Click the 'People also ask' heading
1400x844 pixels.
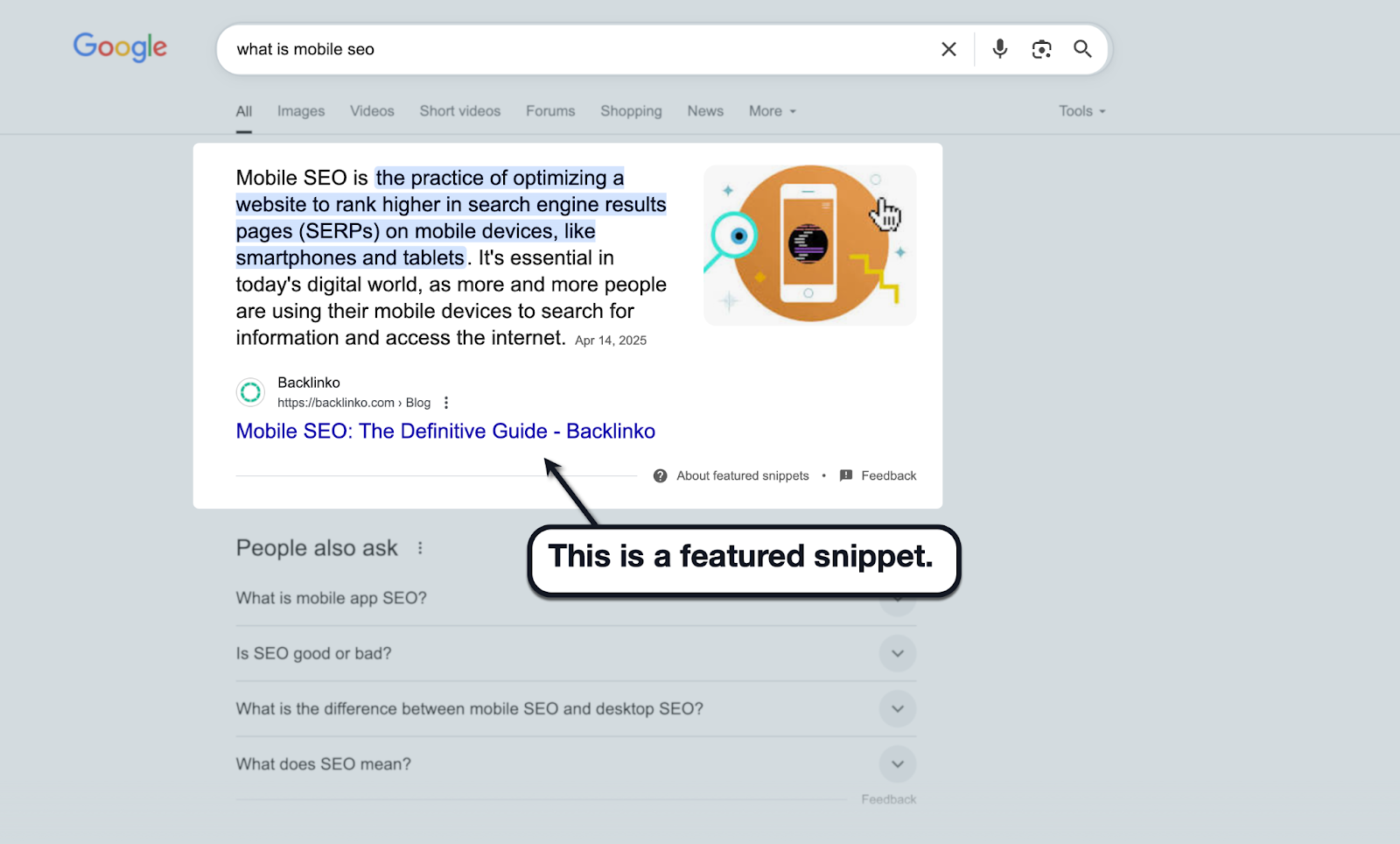pos(317,548)
